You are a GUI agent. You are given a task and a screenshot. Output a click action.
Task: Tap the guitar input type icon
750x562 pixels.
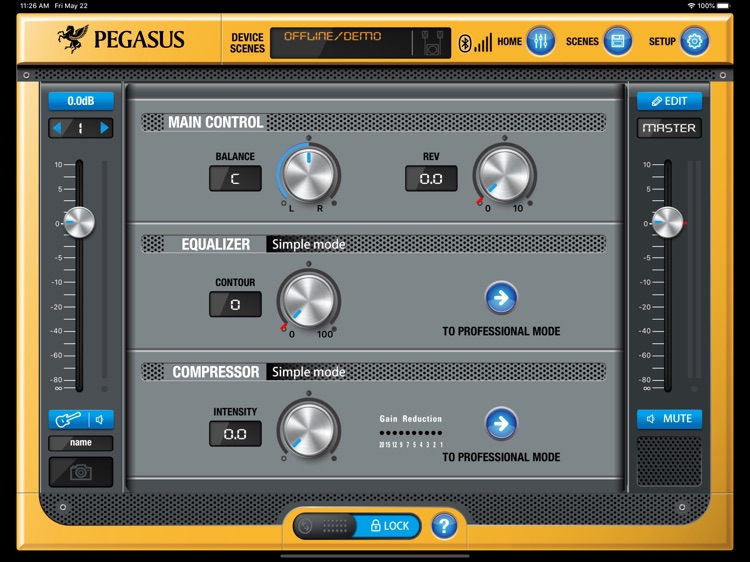pos(68,419)
